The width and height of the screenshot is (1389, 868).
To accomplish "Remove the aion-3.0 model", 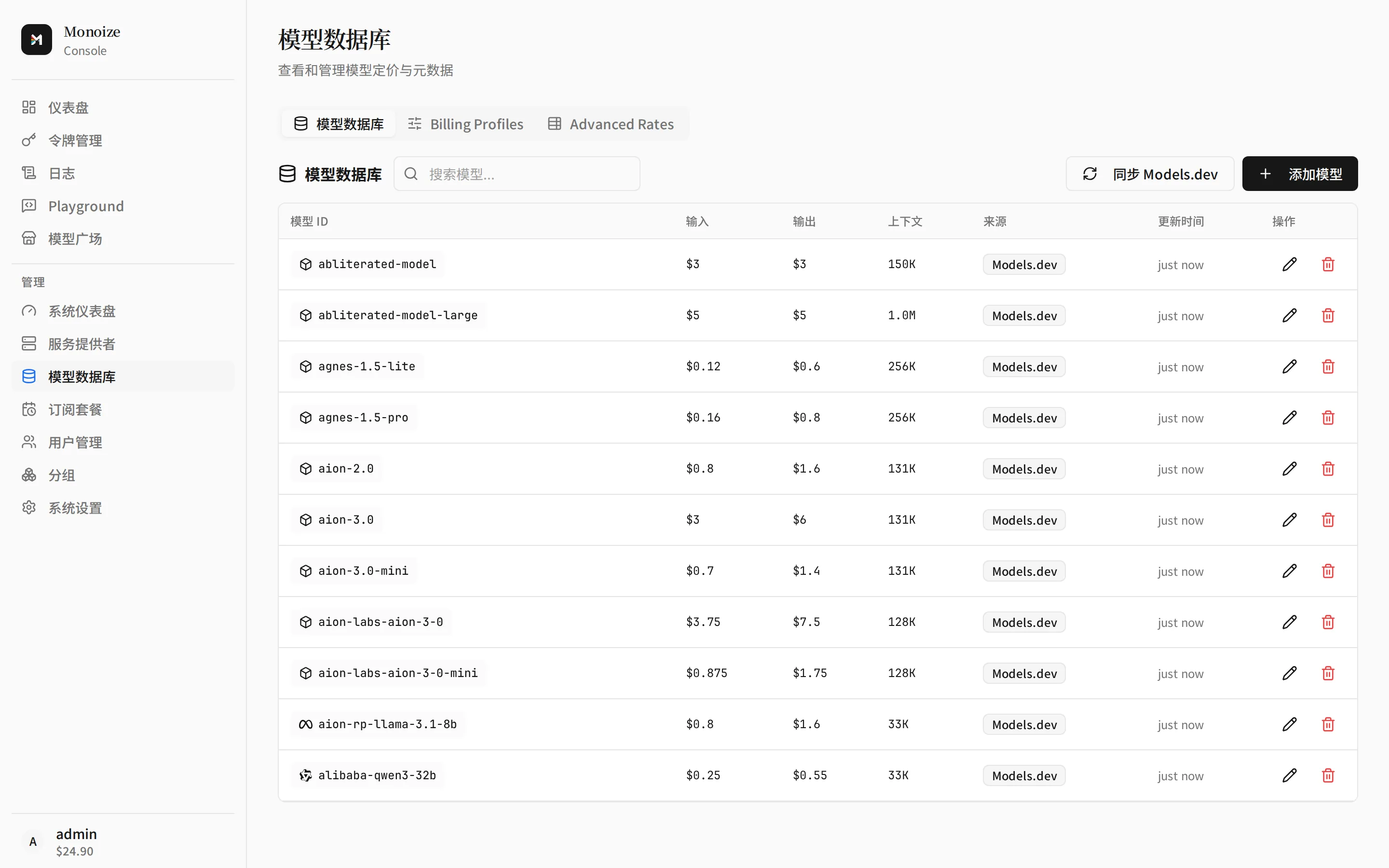I will click(x=1328, y=519).
